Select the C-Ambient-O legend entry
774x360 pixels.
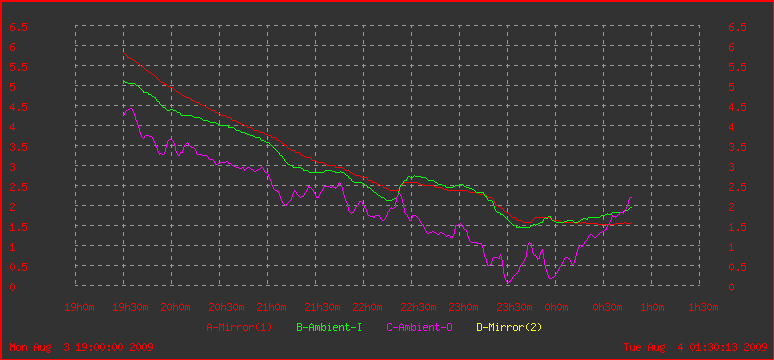click(x=419, y=327)
